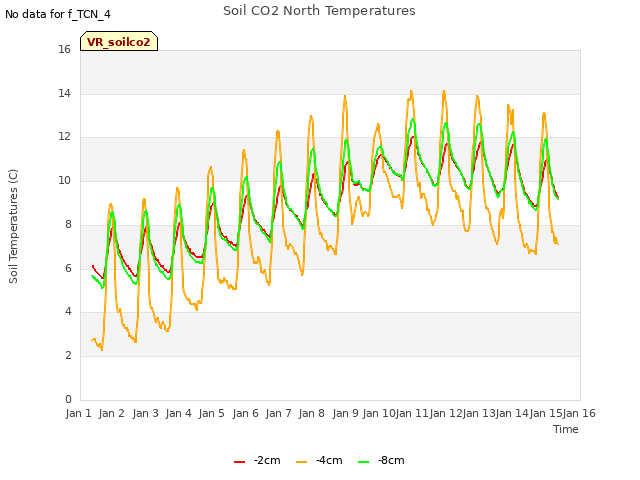This screenshot has width=640, height=480.
Task: Click the red -2cm legend swatch
Action: click(x=240, y=462)
